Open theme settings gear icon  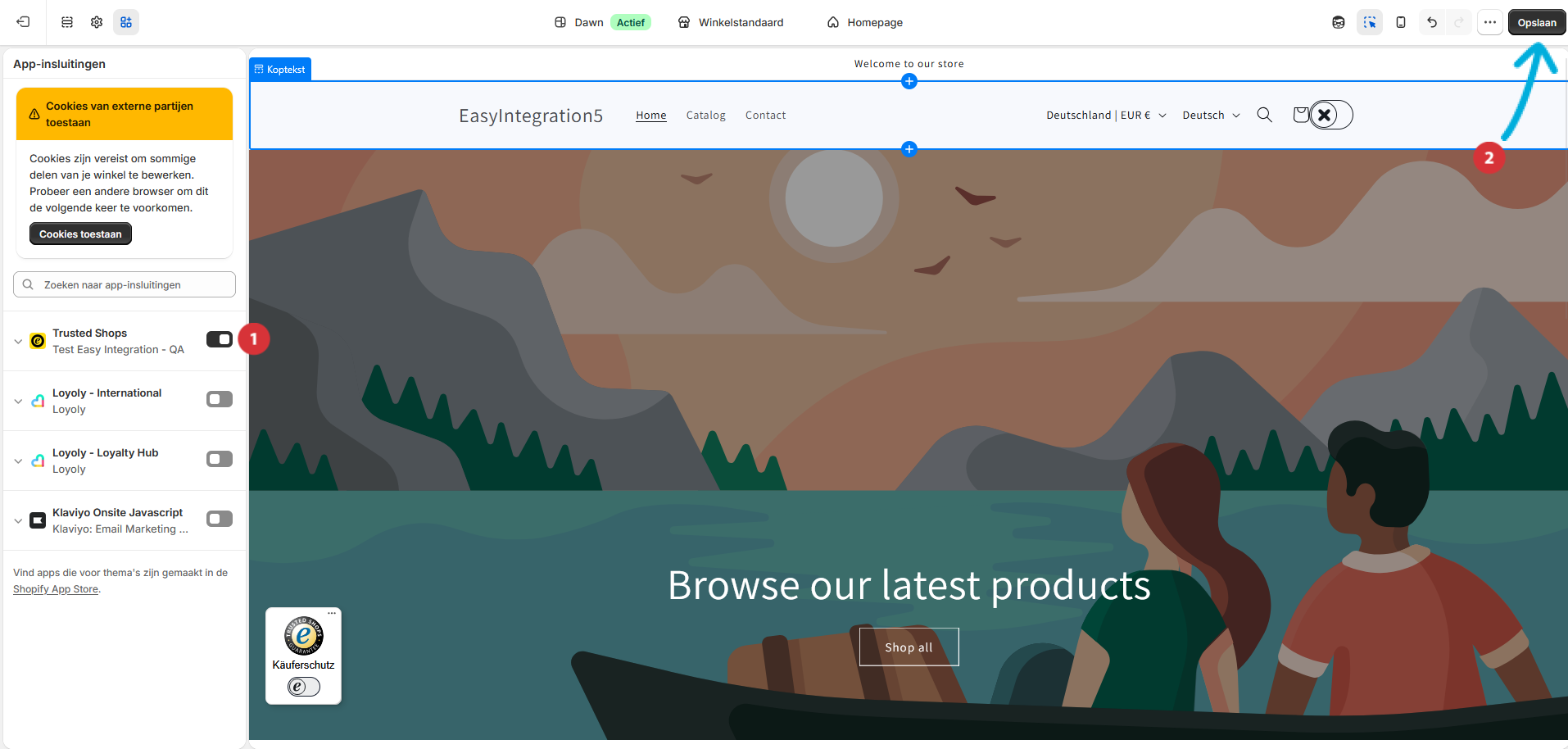97,22
